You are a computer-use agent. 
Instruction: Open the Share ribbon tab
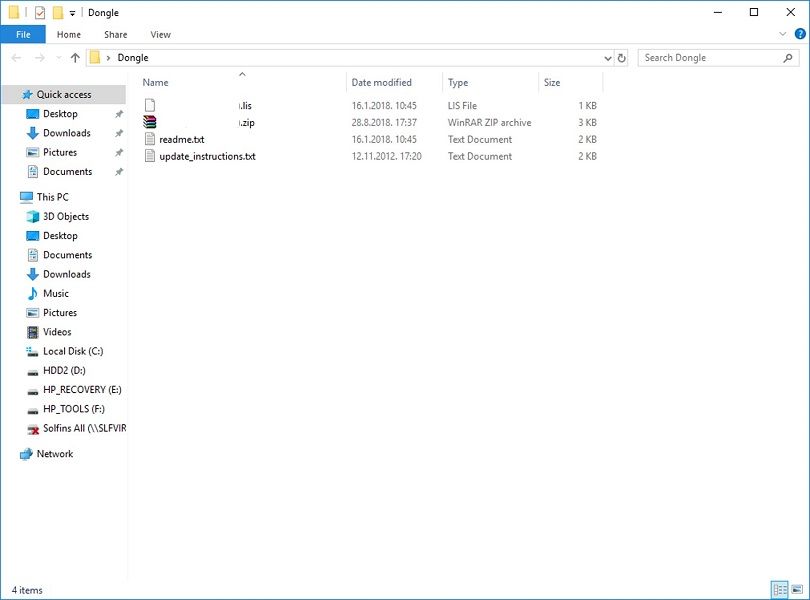coord(116,34)
